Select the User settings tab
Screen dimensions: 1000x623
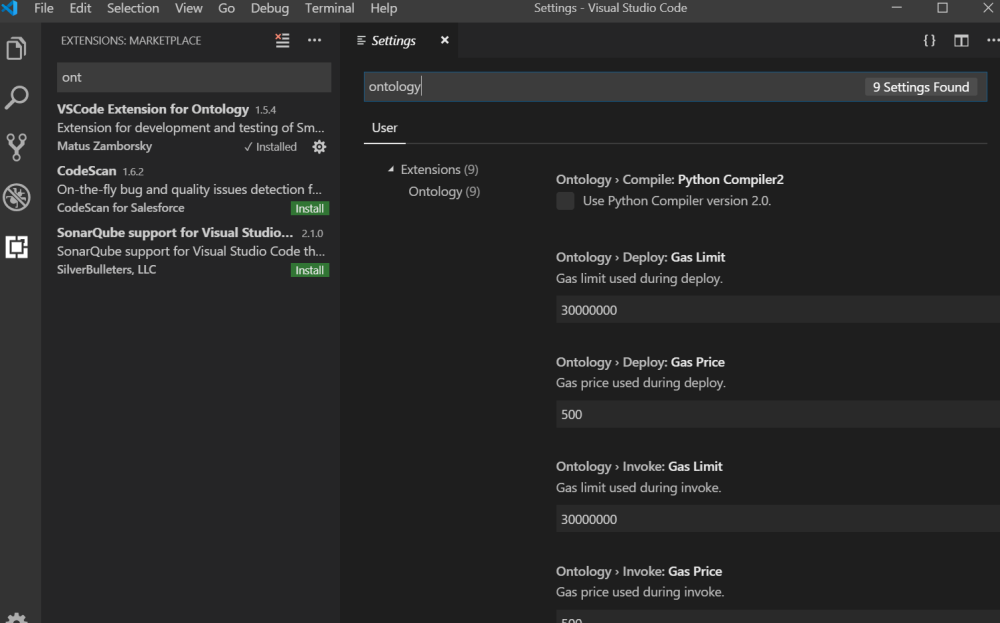pos(384,128)
